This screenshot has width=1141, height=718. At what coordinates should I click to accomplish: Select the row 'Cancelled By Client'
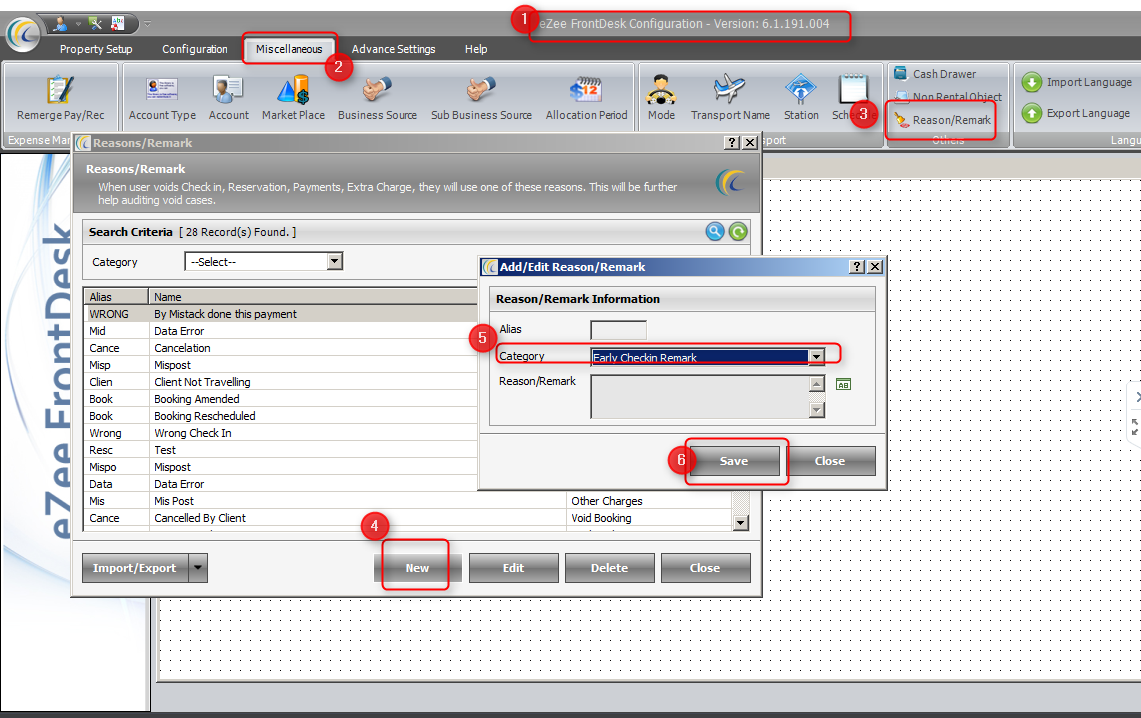(x=408, y=518)
